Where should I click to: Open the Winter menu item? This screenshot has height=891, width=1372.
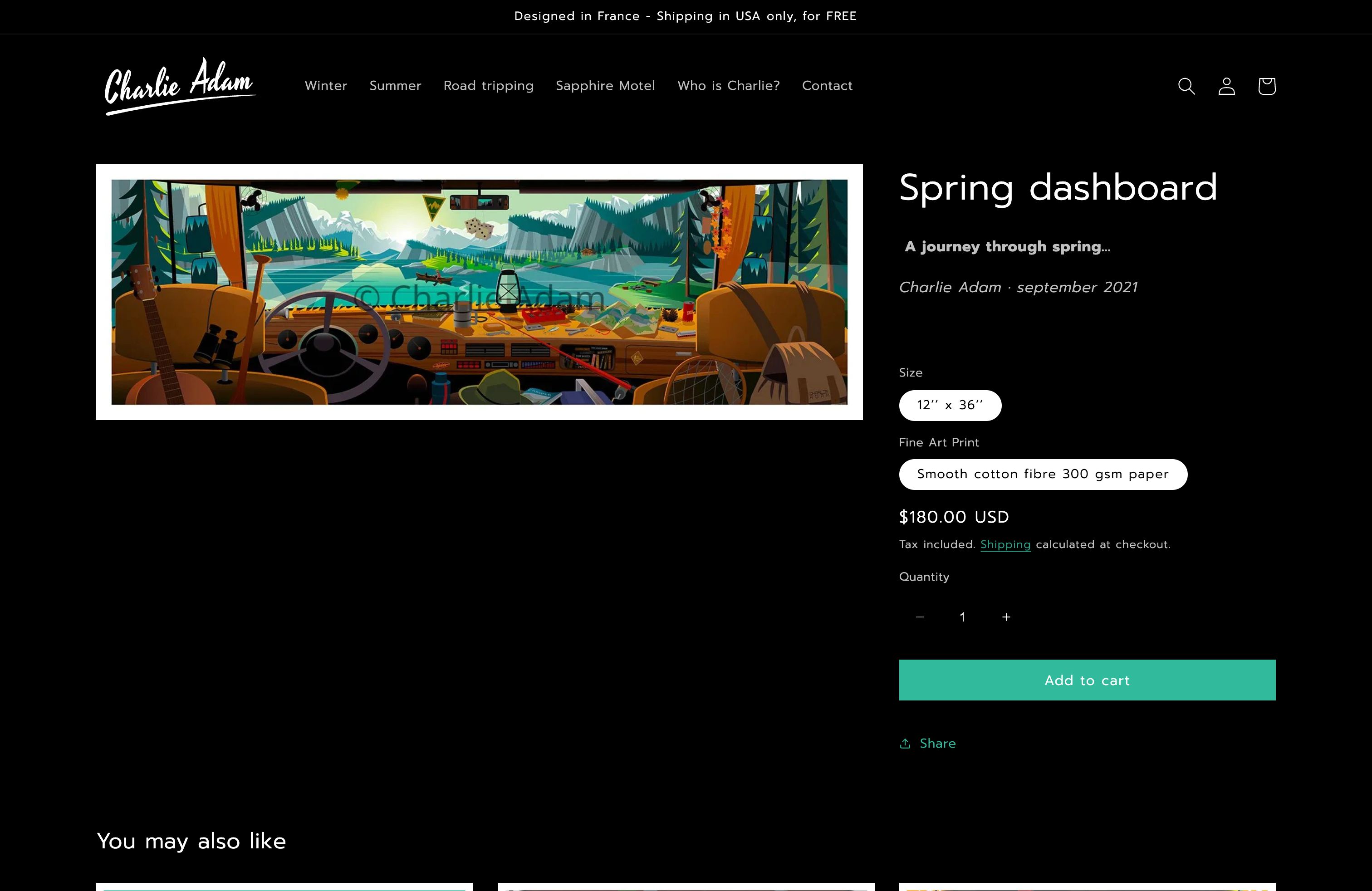326,86
